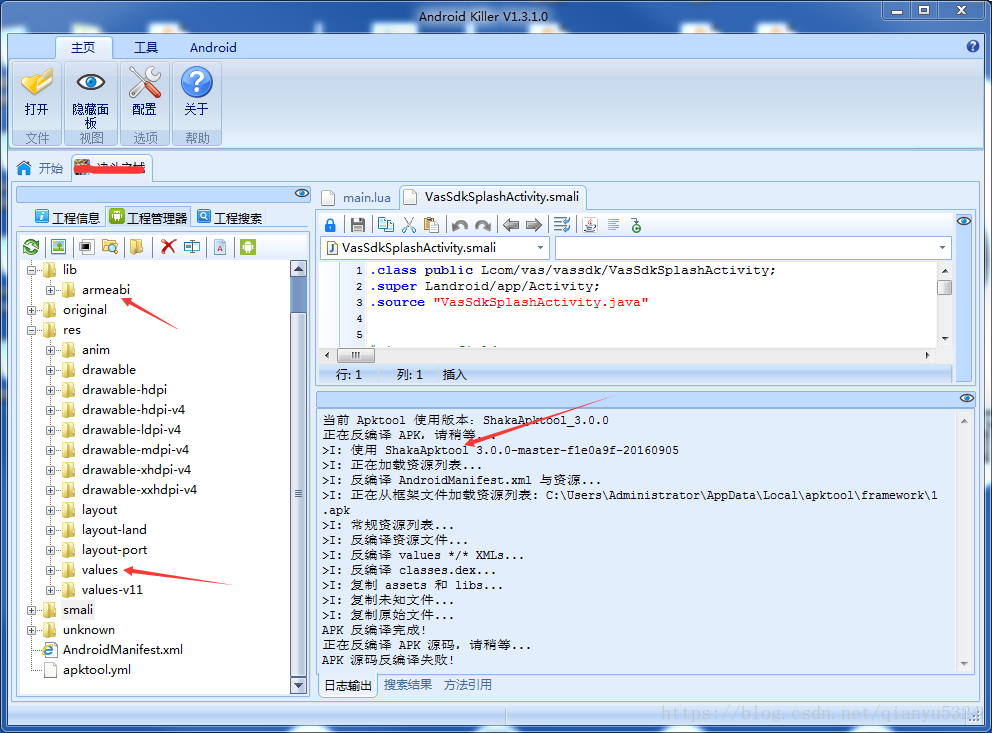Switch to the 主页 ribbon tab

pos(84,47)
